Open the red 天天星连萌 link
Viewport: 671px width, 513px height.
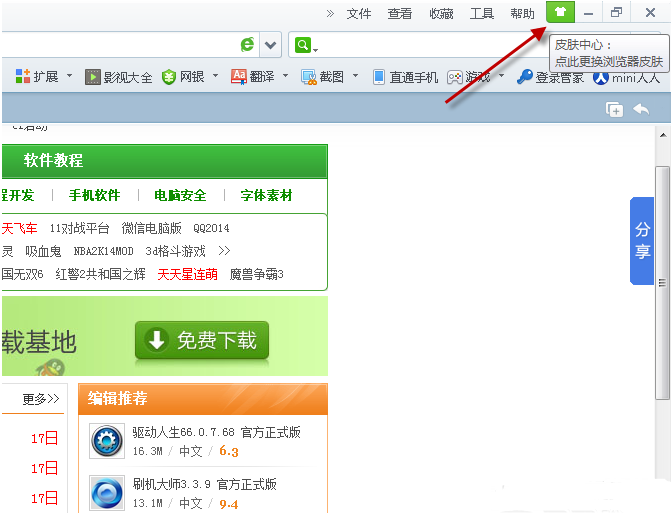click(x=187, y=274)
